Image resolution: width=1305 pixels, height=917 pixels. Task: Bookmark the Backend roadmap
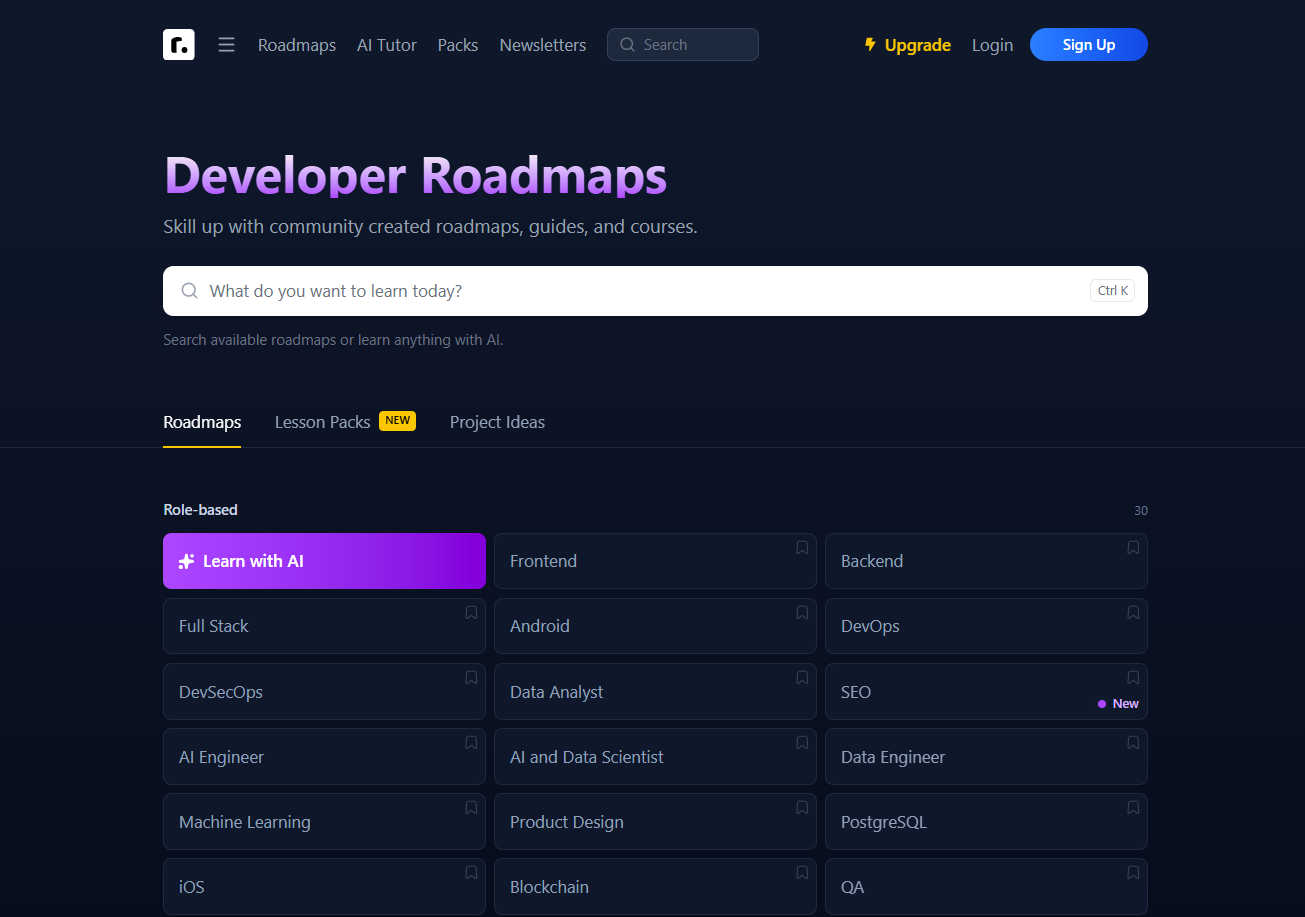click(1133, 548)
